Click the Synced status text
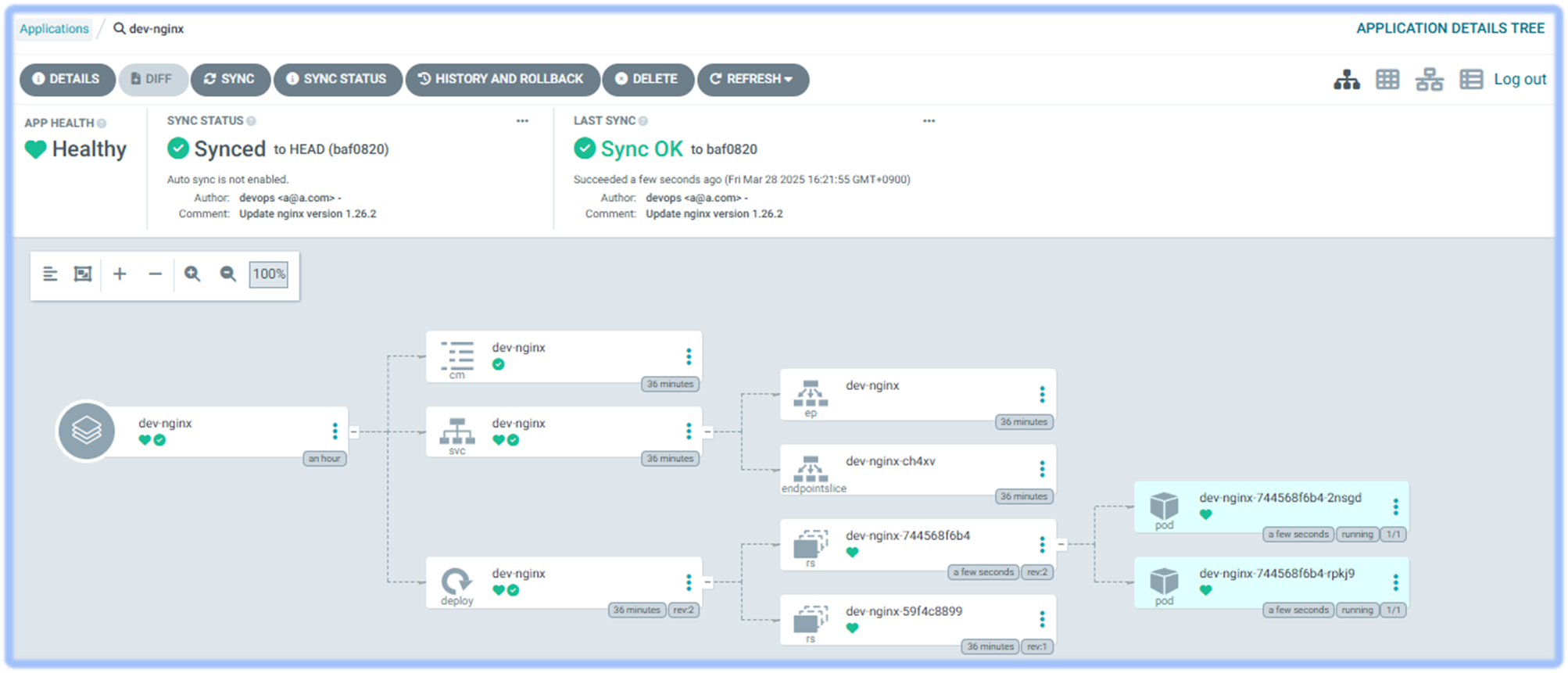Screen dimensions: 1568x673 coord(230,149)
